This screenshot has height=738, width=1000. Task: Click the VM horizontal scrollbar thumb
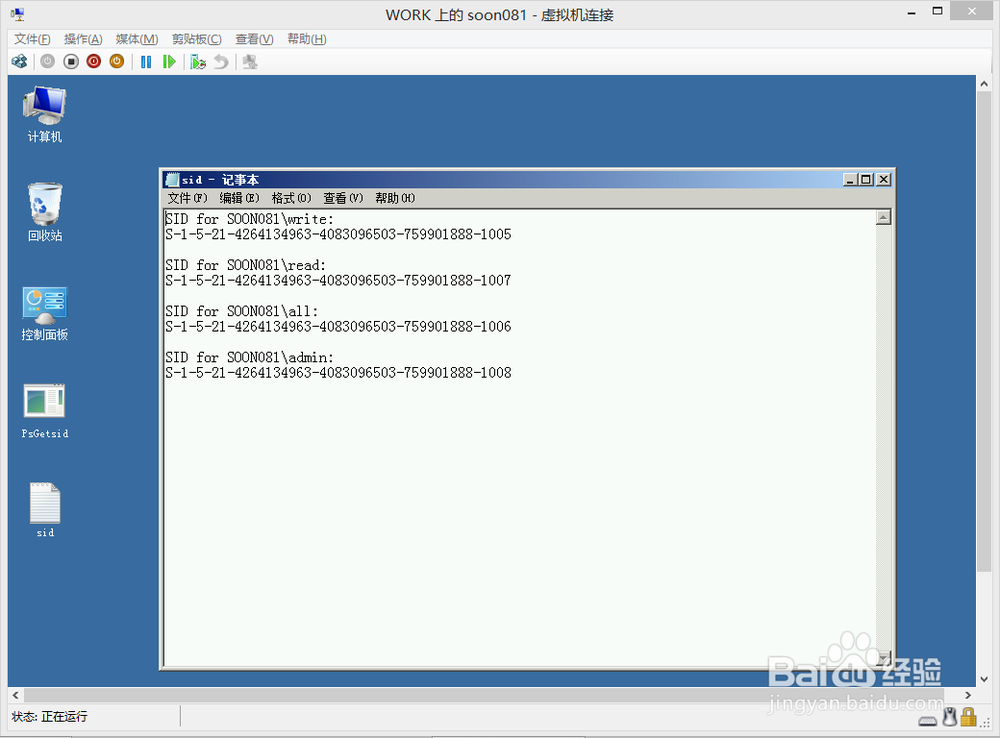tap(483, 695)
